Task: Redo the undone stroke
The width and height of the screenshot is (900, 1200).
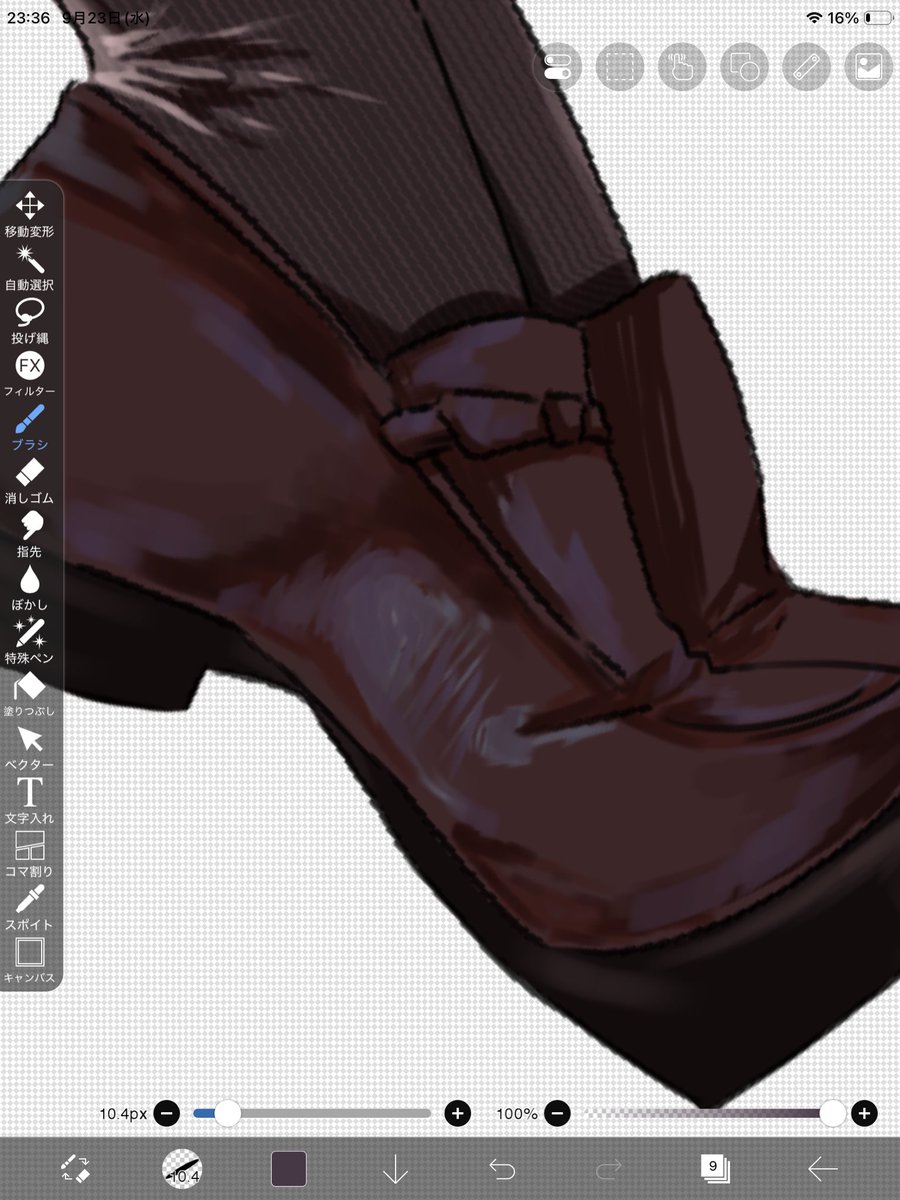Action: coord(609,1168)
